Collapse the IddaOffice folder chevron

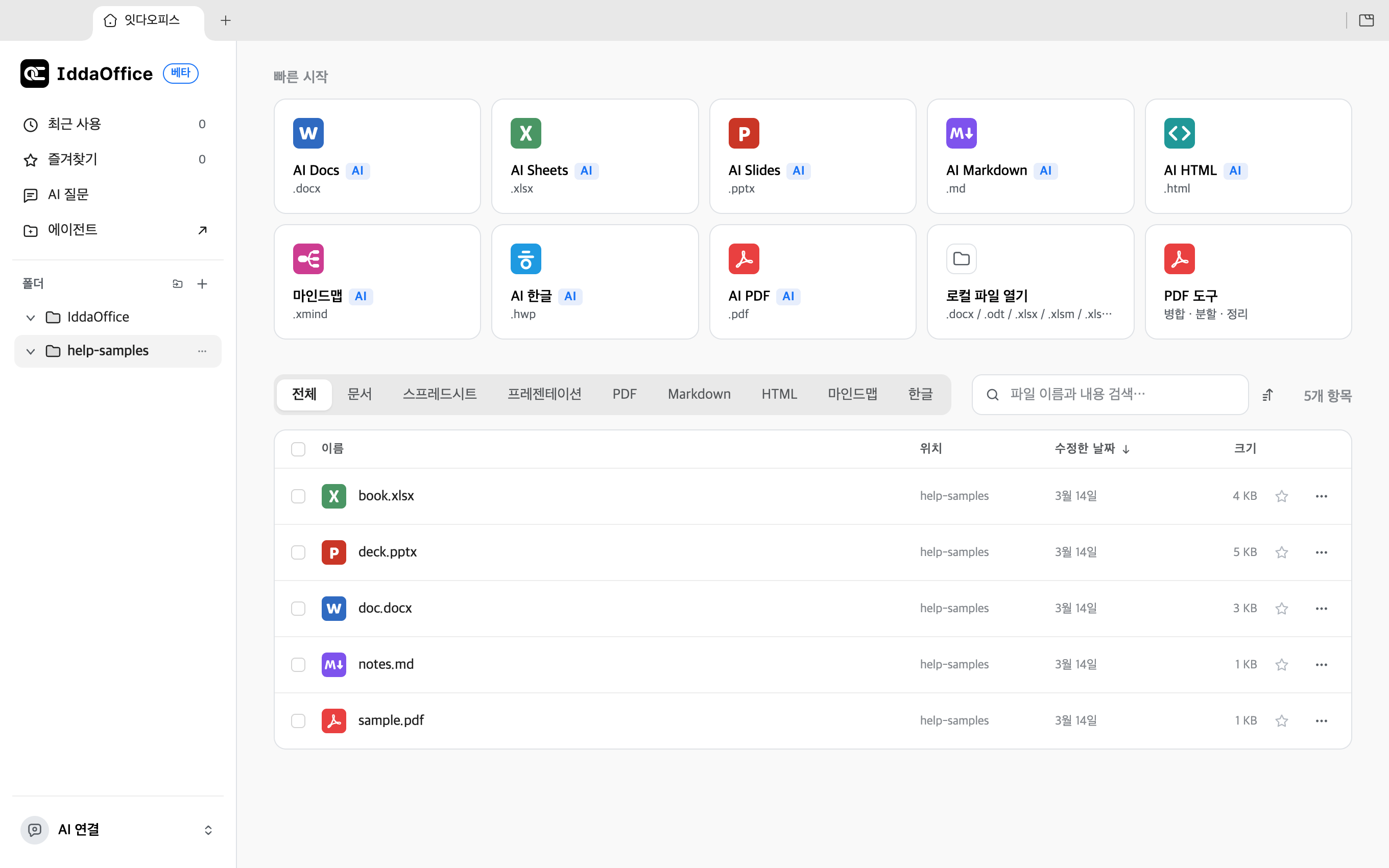pyautogui.click(x=31, y=318)
